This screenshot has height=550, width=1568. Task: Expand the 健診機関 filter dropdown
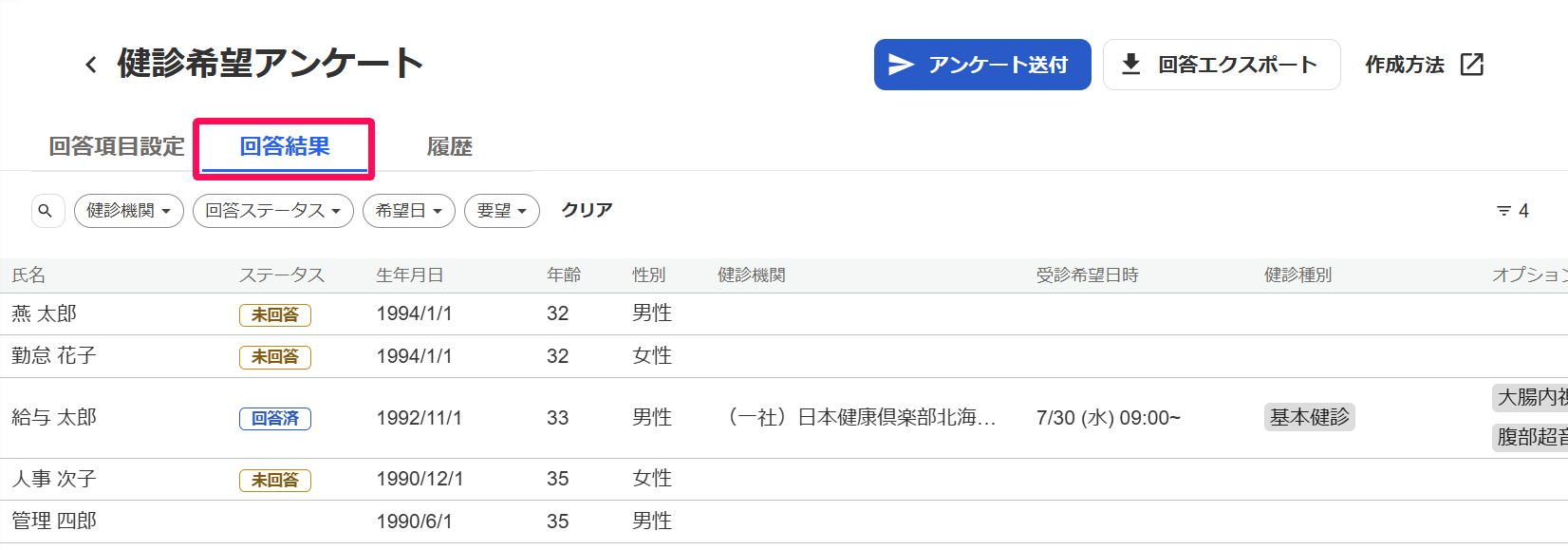(129, 211)
